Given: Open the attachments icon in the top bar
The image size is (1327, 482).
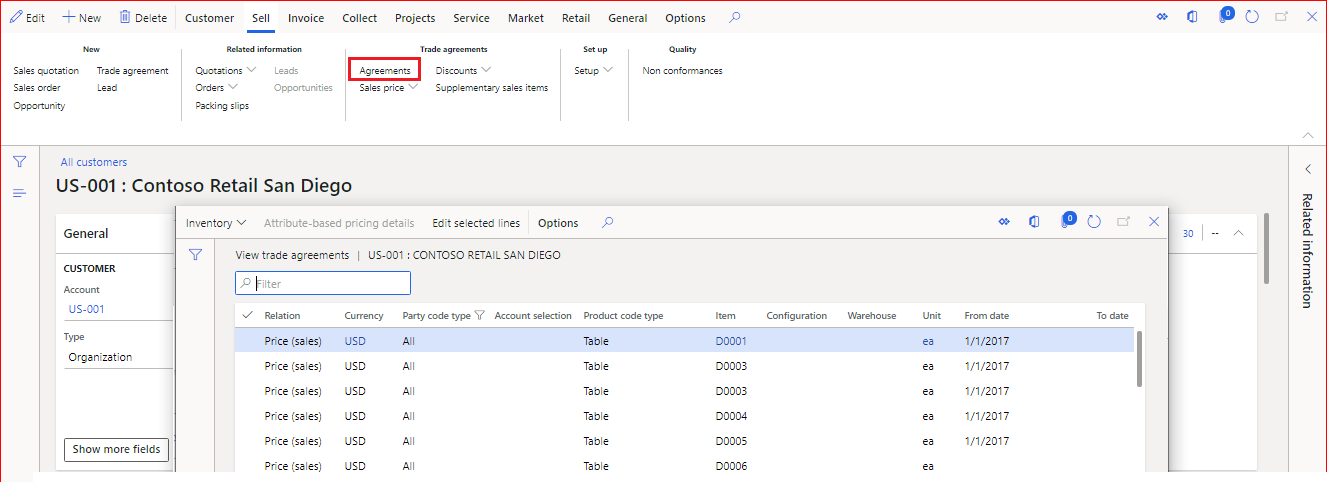Looking at the screenshot, I should (x=1224, y=17).
